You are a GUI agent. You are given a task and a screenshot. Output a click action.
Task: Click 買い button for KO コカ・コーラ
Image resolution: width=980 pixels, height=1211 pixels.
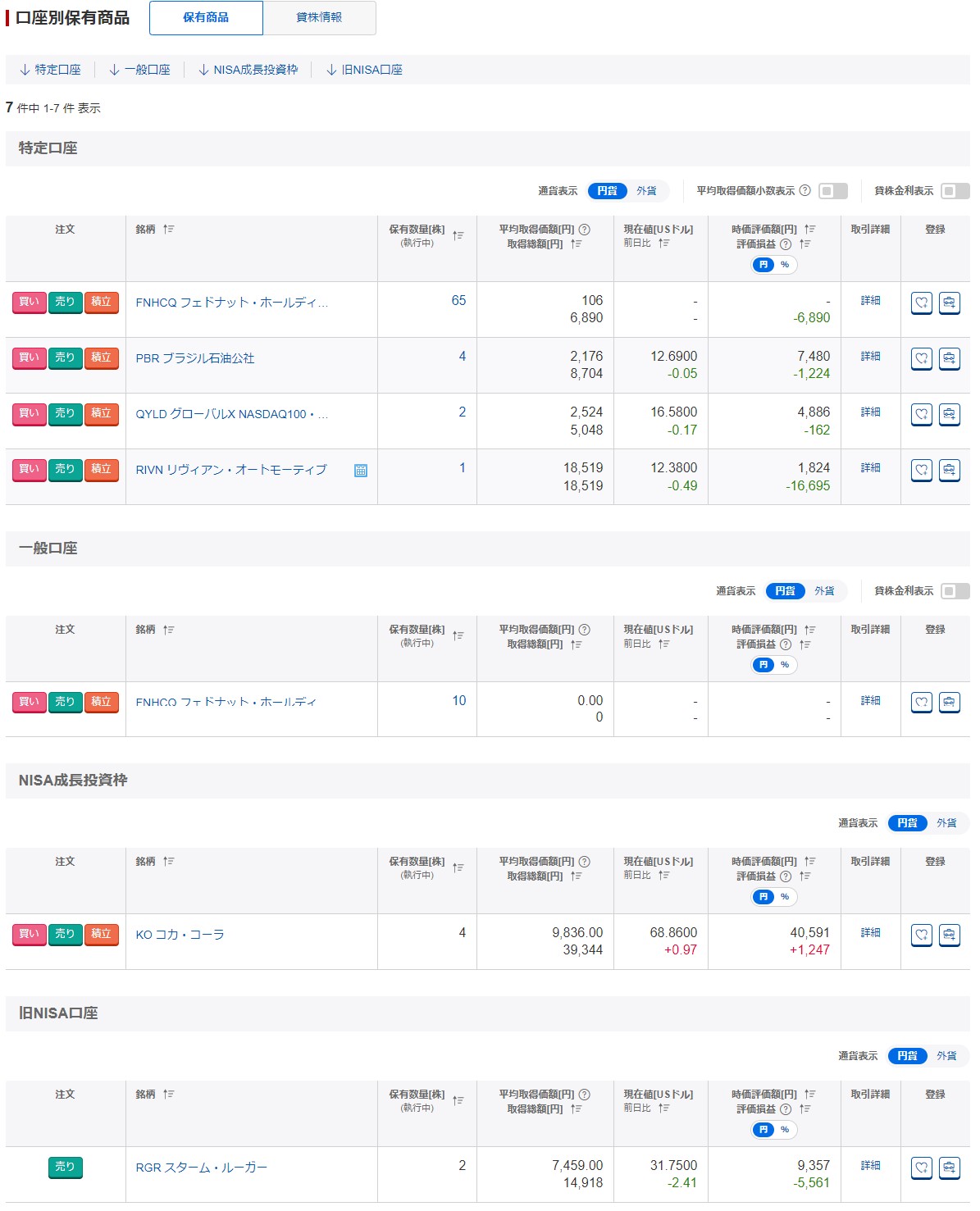[30, 935]
